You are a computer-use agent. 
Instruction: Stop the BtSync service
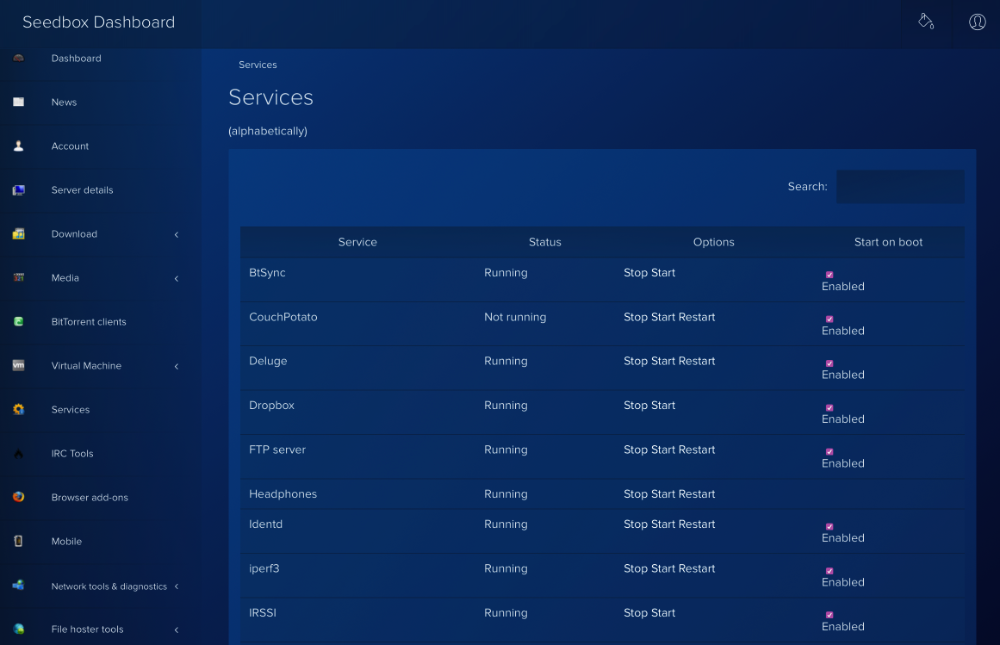(x=635, y=273)
